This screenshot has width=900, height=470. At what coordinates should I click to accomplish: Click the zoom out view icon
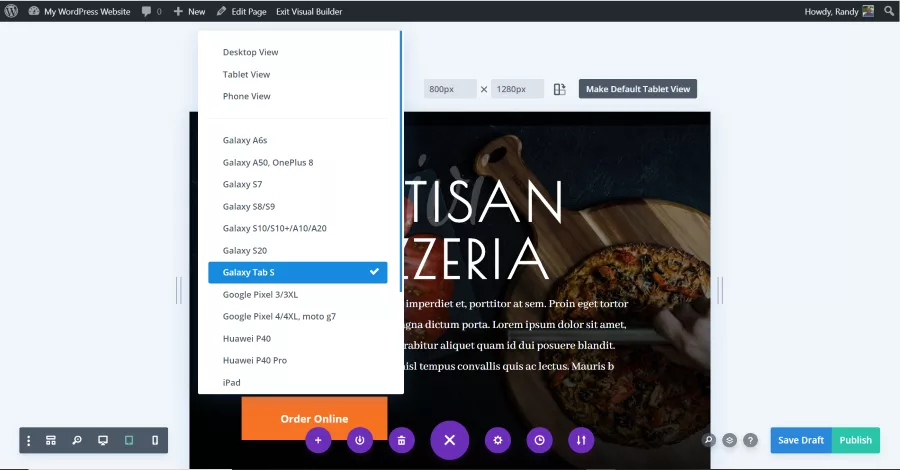click(x=77, y=440)
